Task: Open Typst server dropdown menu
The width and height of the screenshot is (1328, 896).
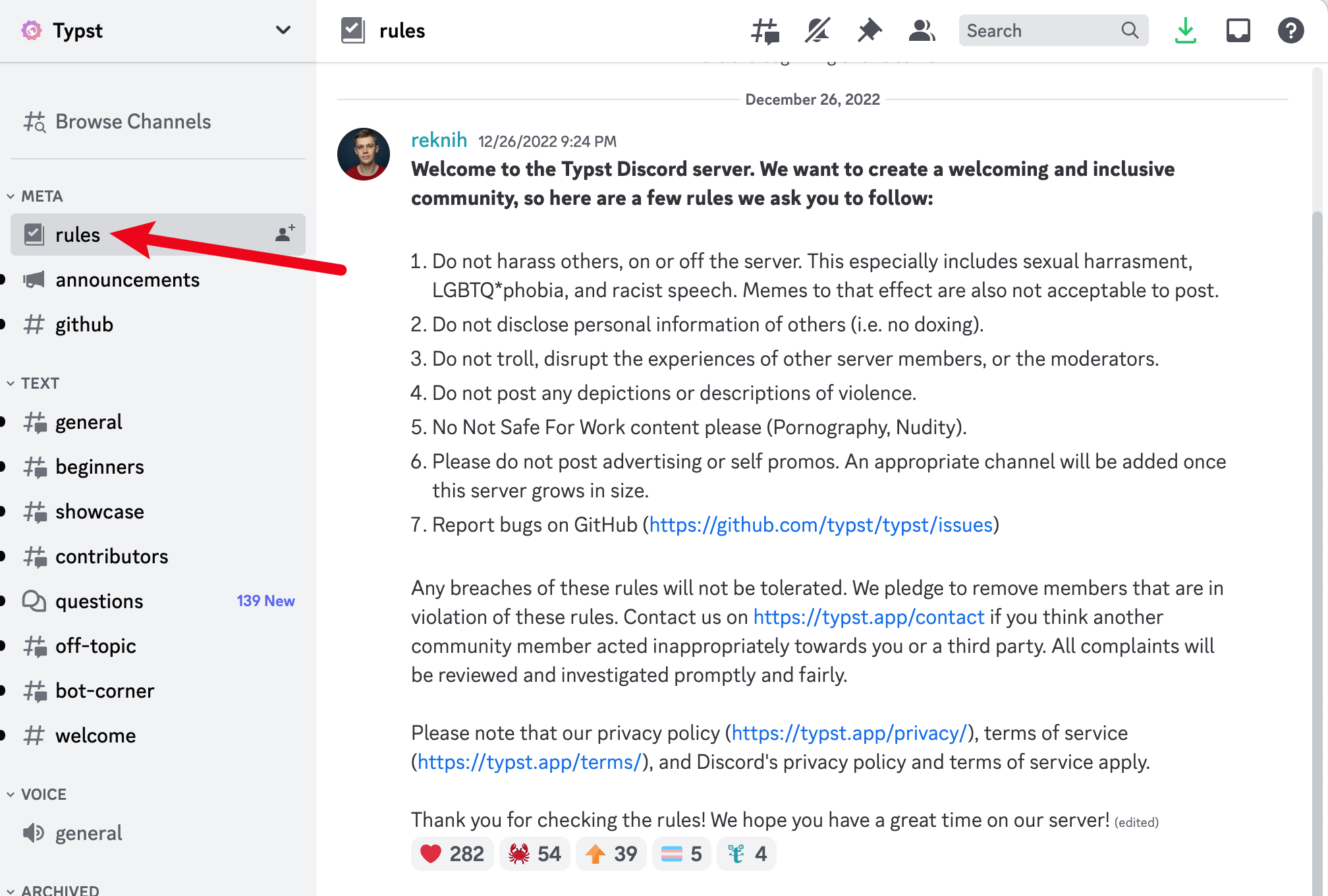Action: pyautogui.click(x=283, y=30)
